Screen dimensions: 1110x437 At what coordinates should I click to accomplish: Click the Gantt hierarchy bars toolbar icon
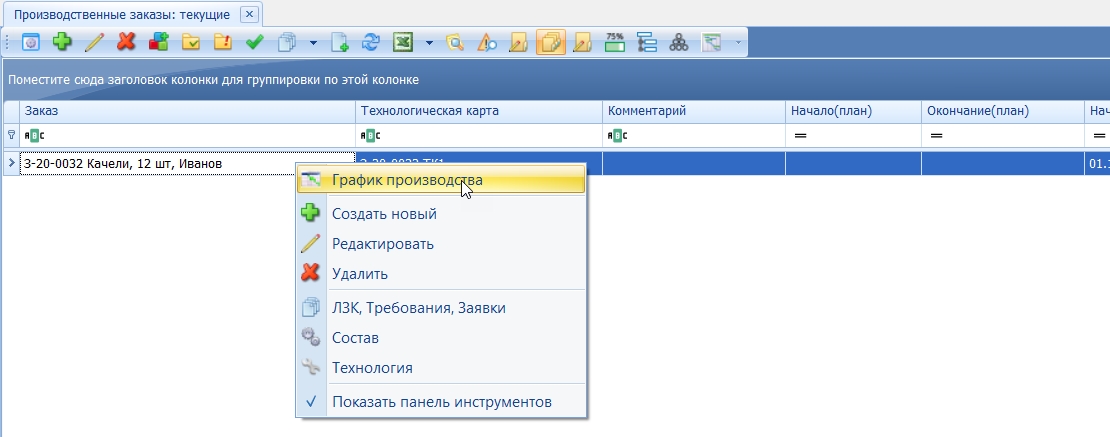tap(647, 42)
